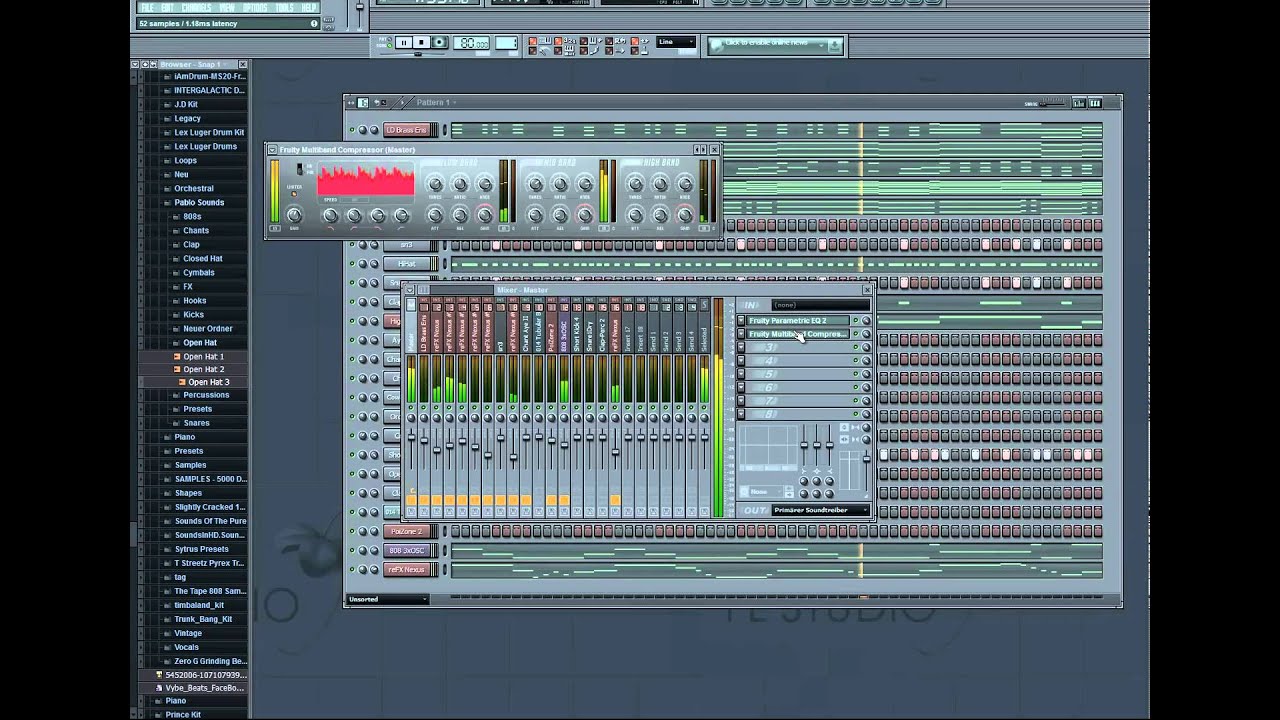Open the mixer IN (none) input dropdown
The height and width of the screenshot is (720, 1280).
(819, 305)
